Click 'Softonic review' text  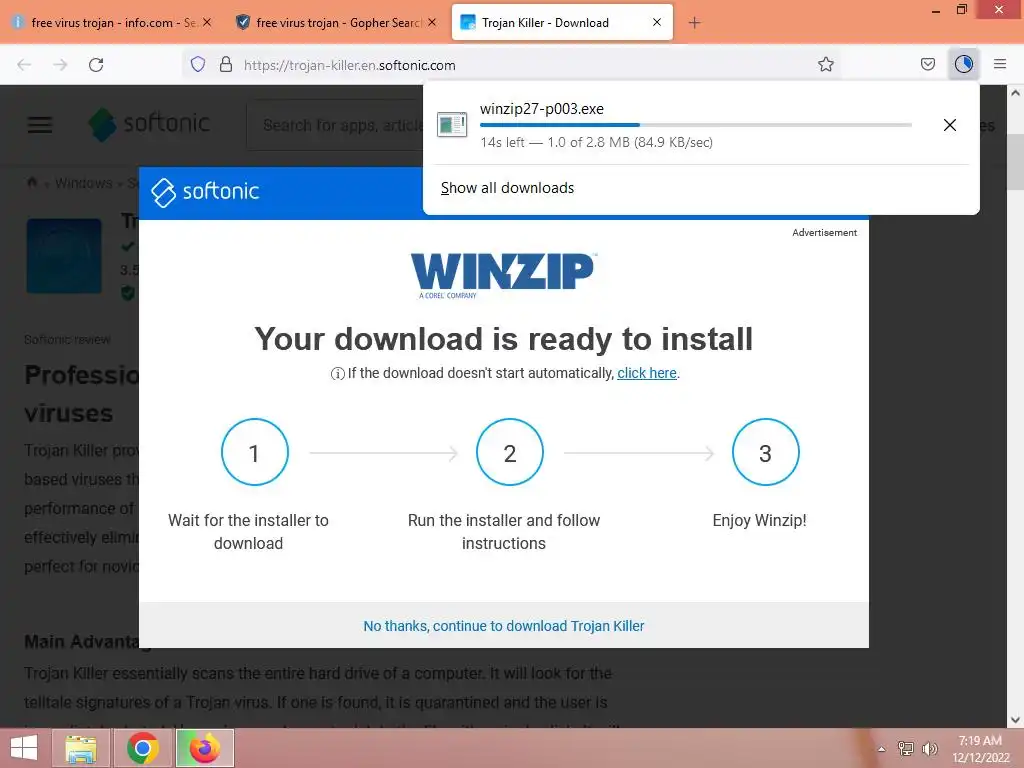67,340
